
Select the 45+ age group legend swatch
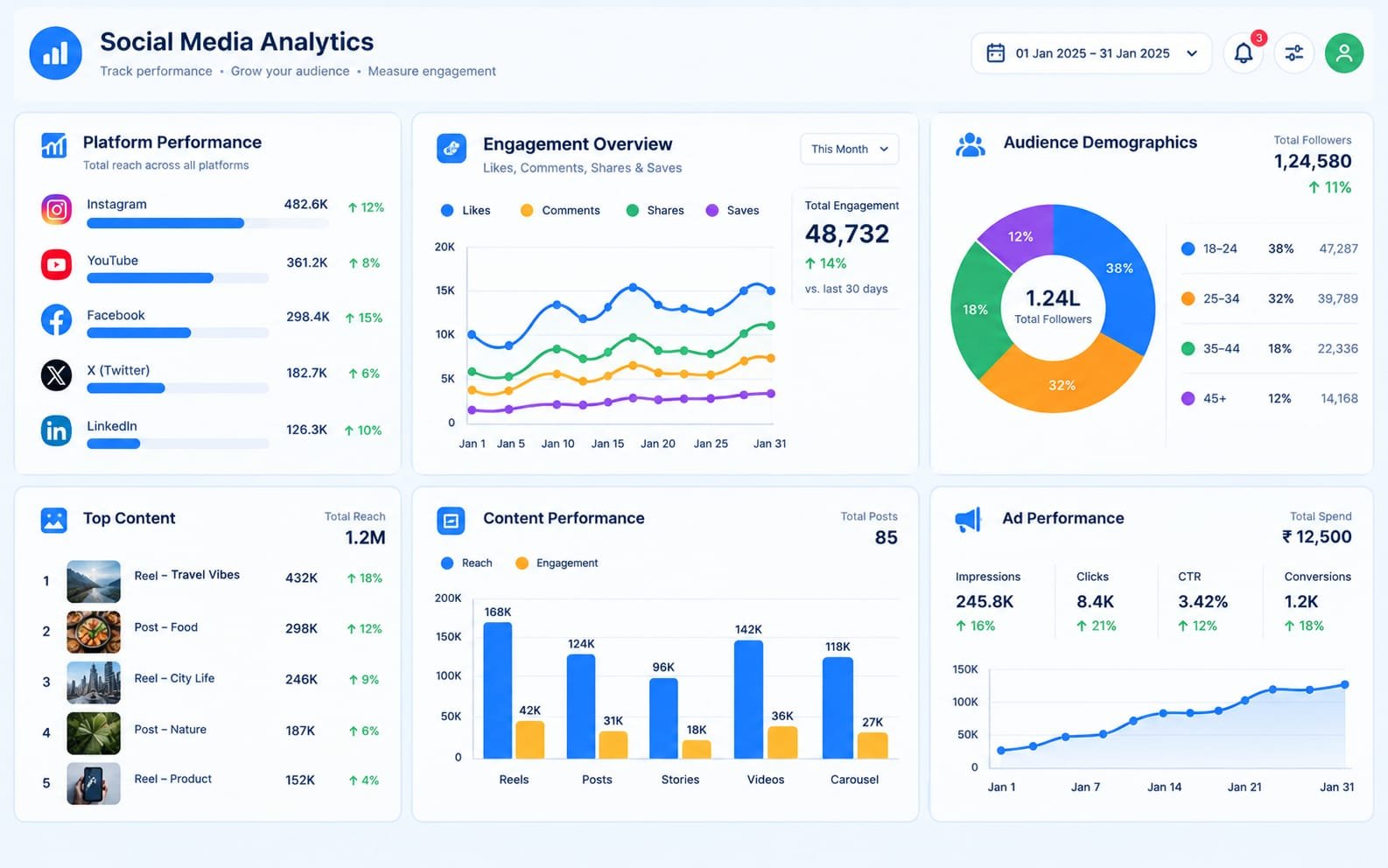(x=1188, y=399)
